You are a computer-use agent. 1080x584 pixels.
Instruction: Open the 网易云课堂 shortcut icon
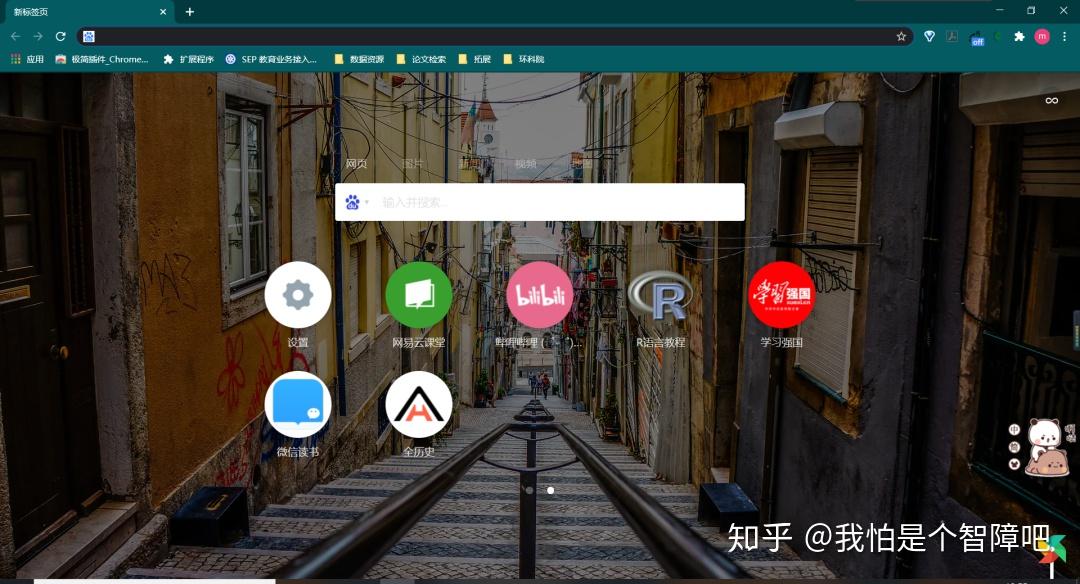419,295
